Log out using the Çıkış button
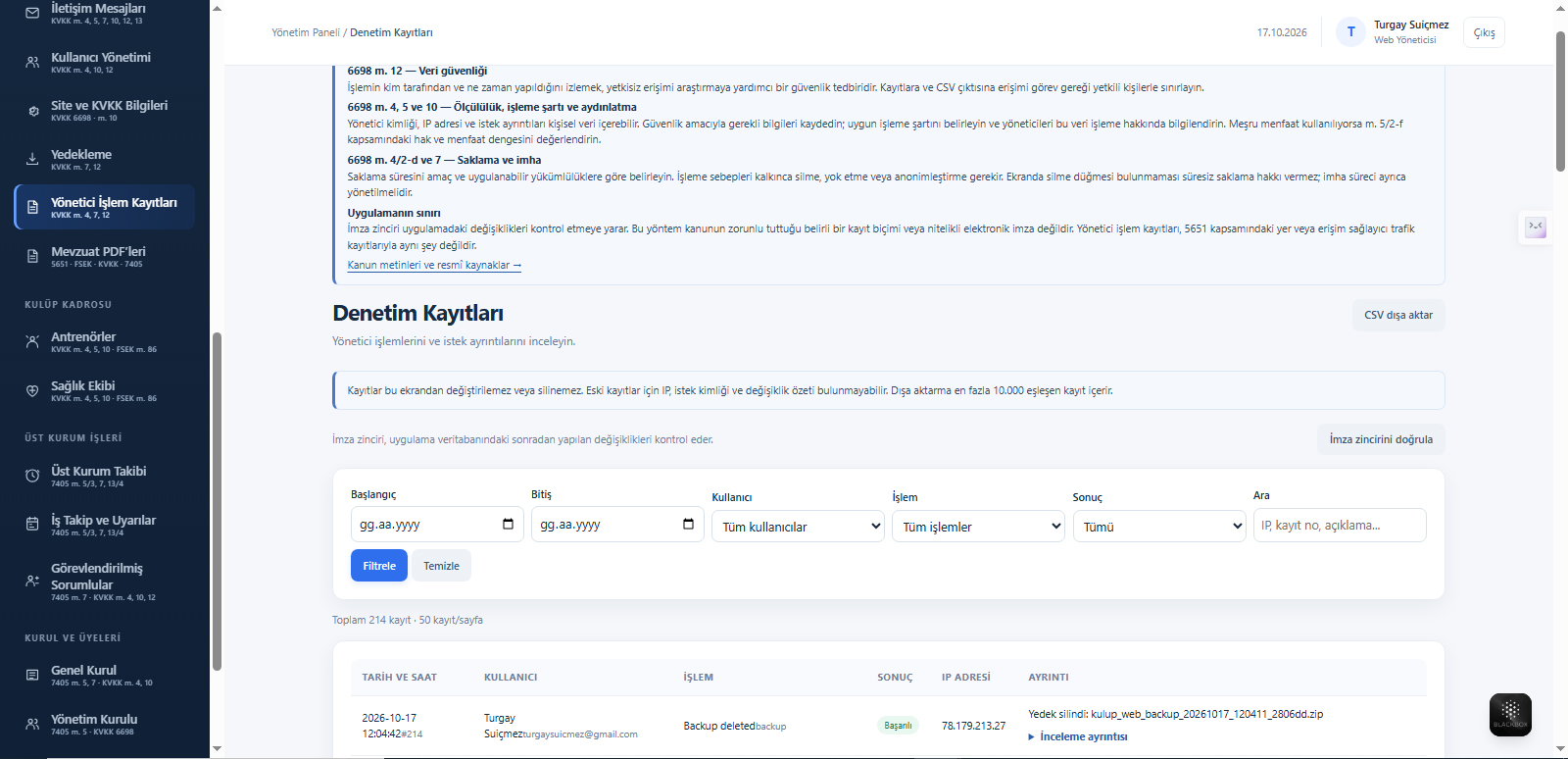The image size is (1568, 759). 1485,32
